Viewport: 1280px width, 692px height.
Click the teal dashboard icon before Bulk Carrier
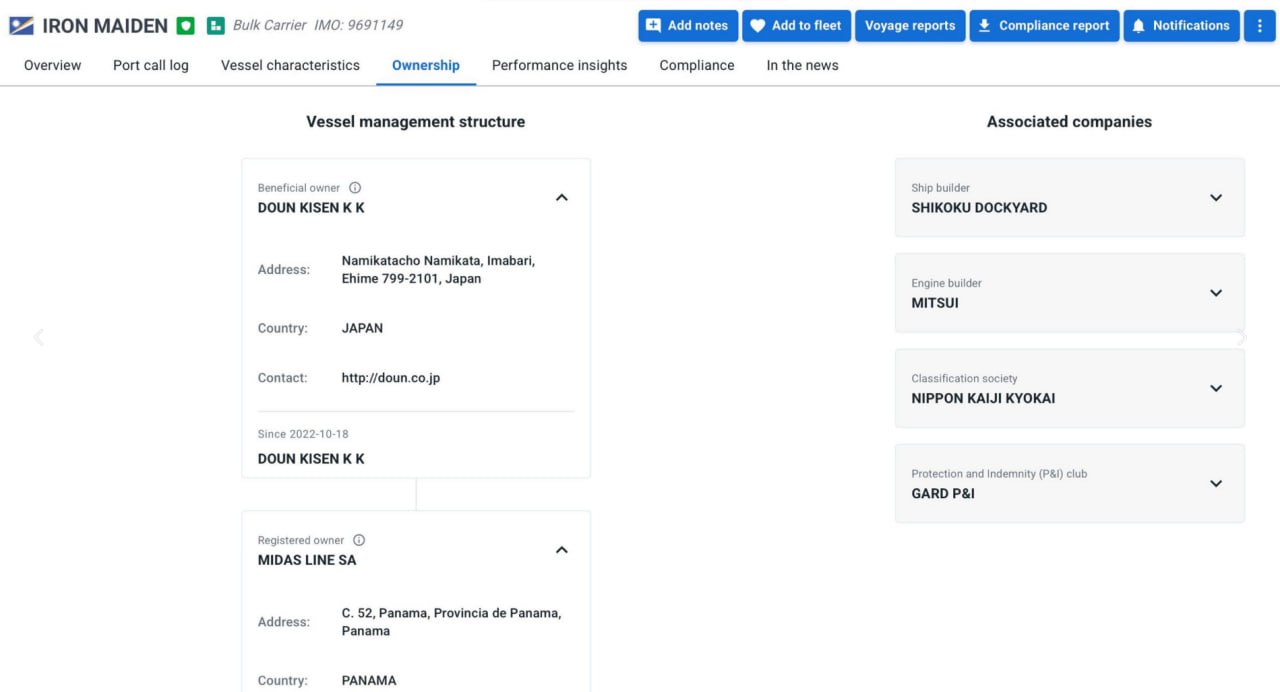[x=215, y=26]
